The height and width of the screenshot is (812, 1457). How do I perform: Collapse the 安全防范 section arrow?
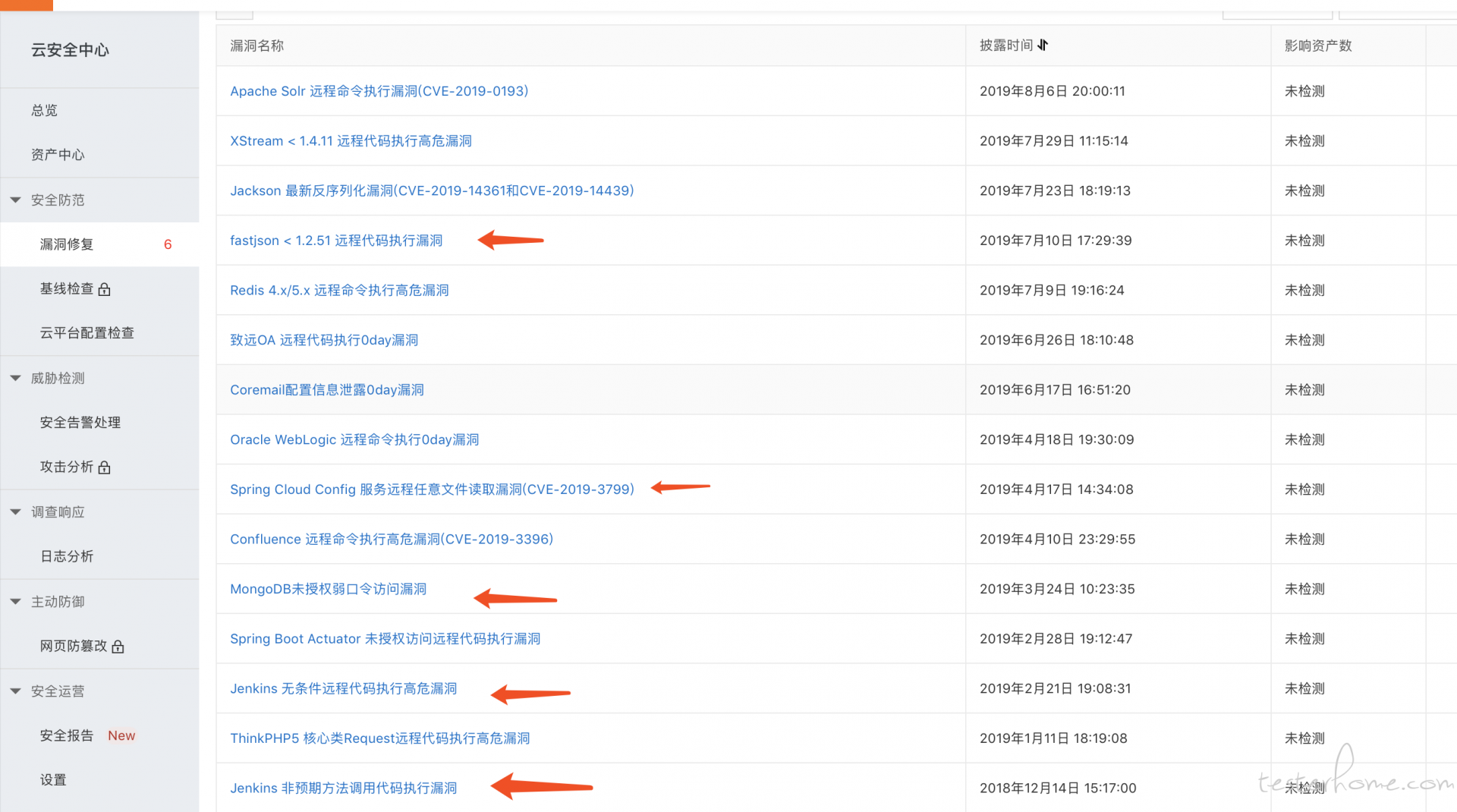tap(15, 200)
